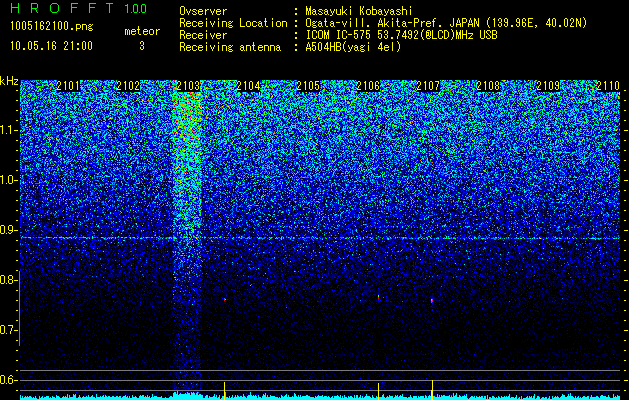Click the 0.9 frequency axis label
629x400 pixels.
pyautogui.click(x=8, y=230)
